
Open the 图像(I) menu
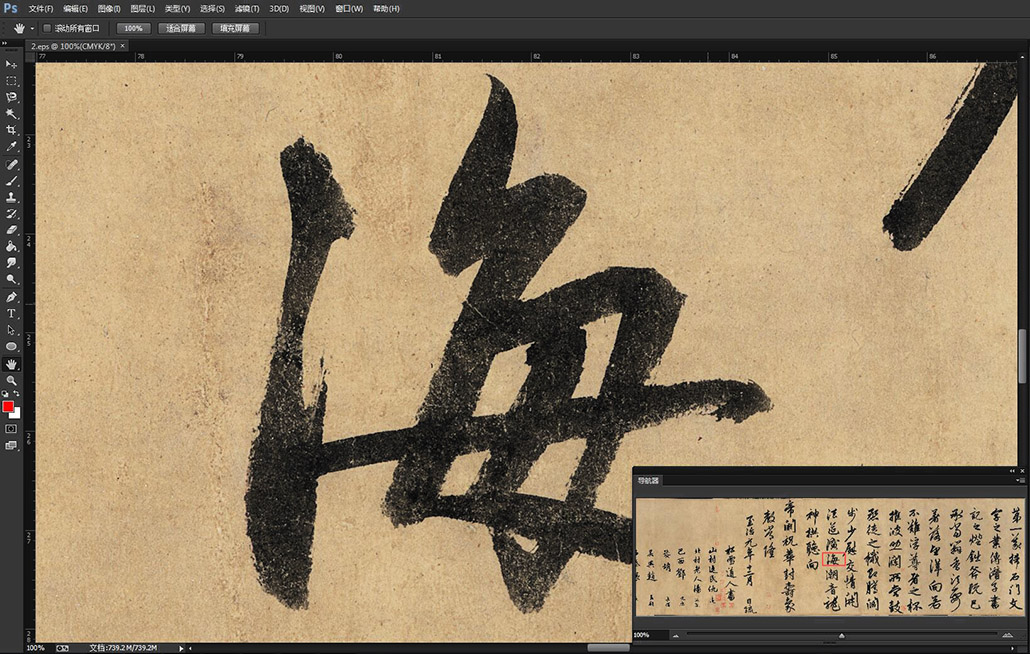(109, 9)
